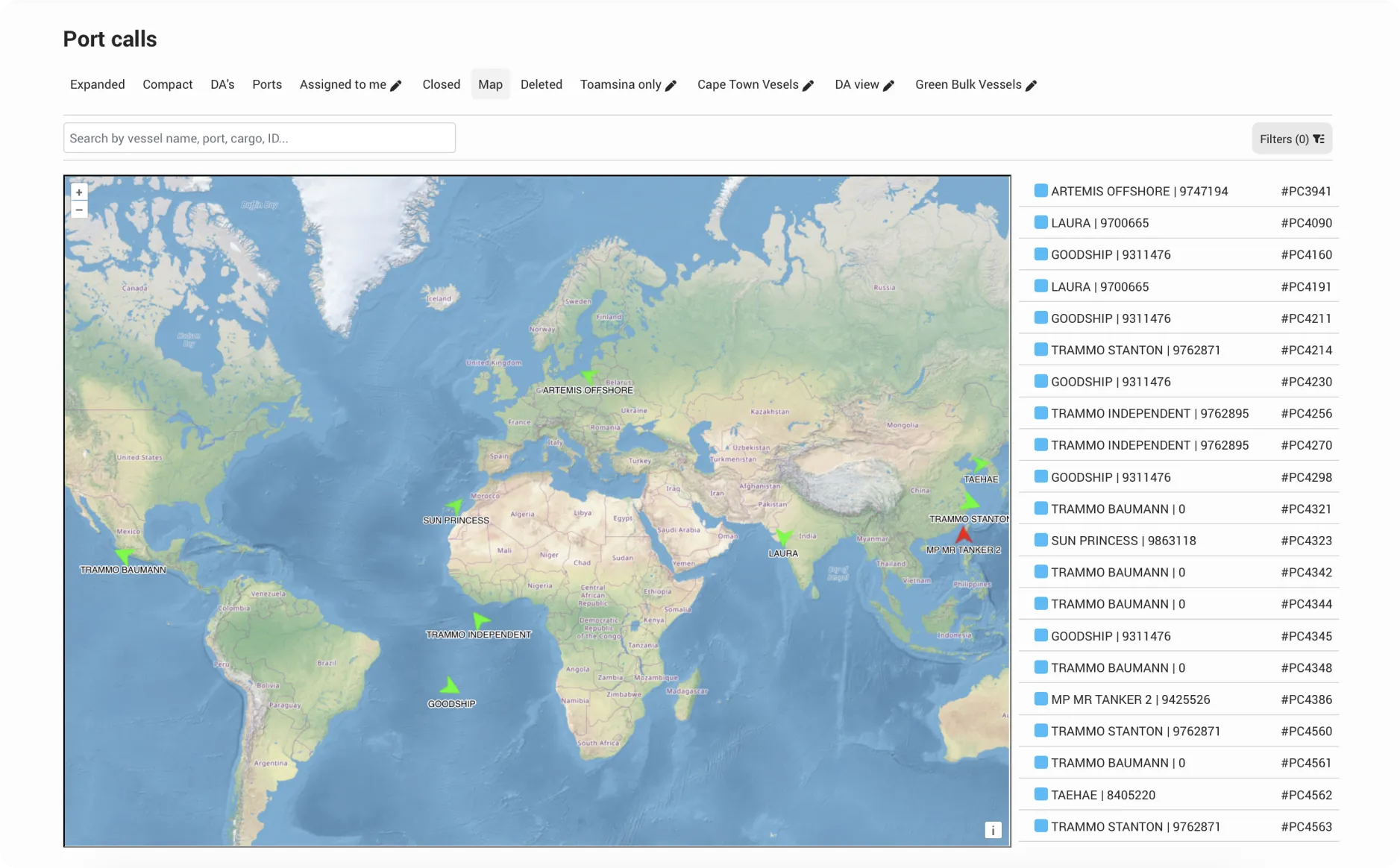Select the GOODSHIP marker on the map

[449, 685]
